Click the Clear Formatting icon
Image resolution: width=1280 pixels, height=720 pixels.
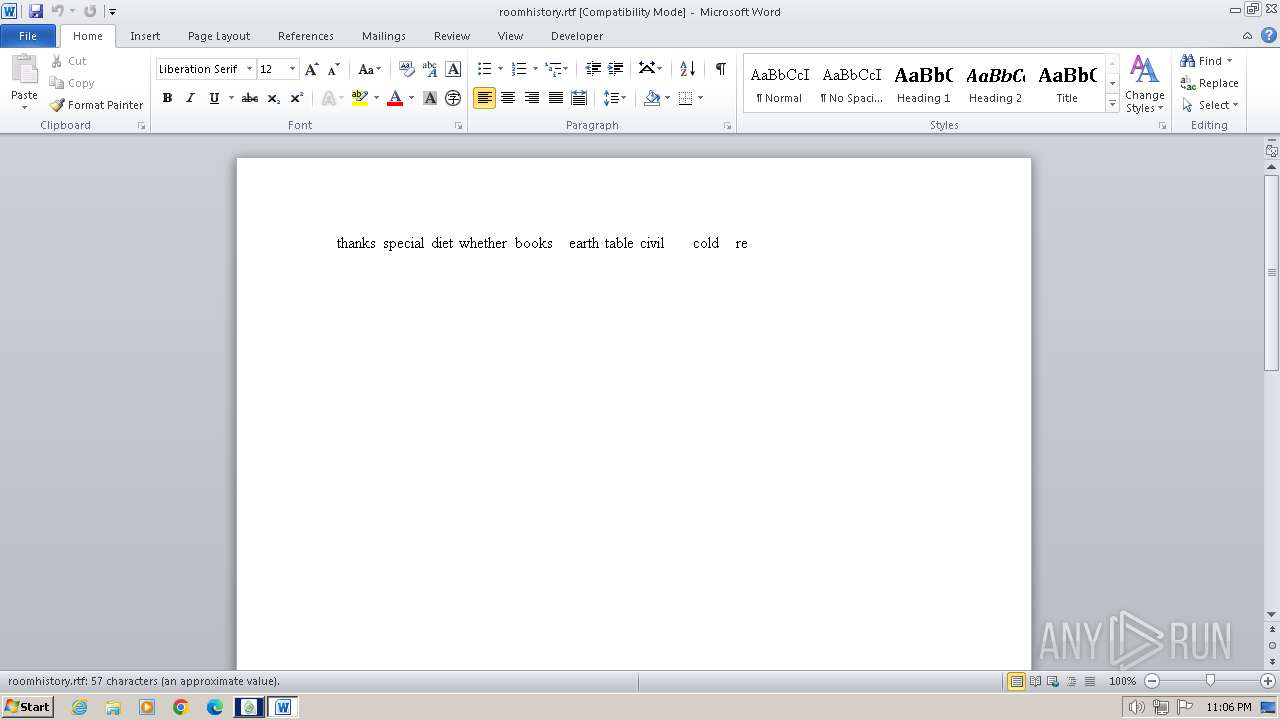click(406, 69)
